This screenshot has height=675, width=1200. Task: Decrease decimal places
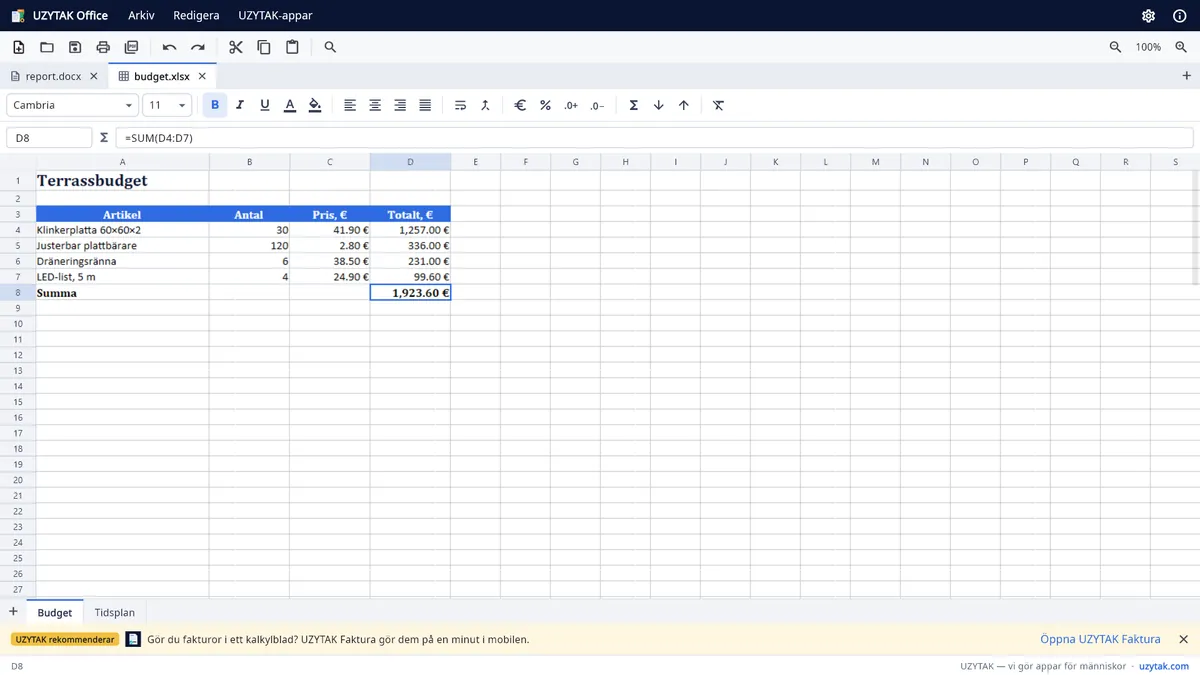click(x=597, y=105)
